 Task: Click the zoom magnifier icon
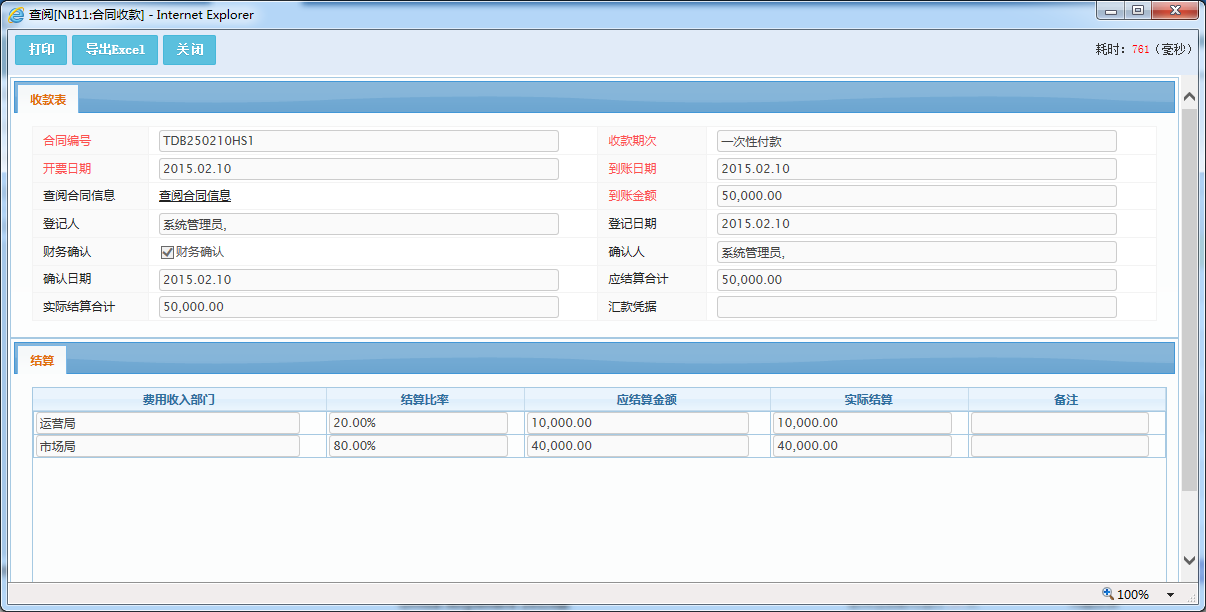(1108, 594)
